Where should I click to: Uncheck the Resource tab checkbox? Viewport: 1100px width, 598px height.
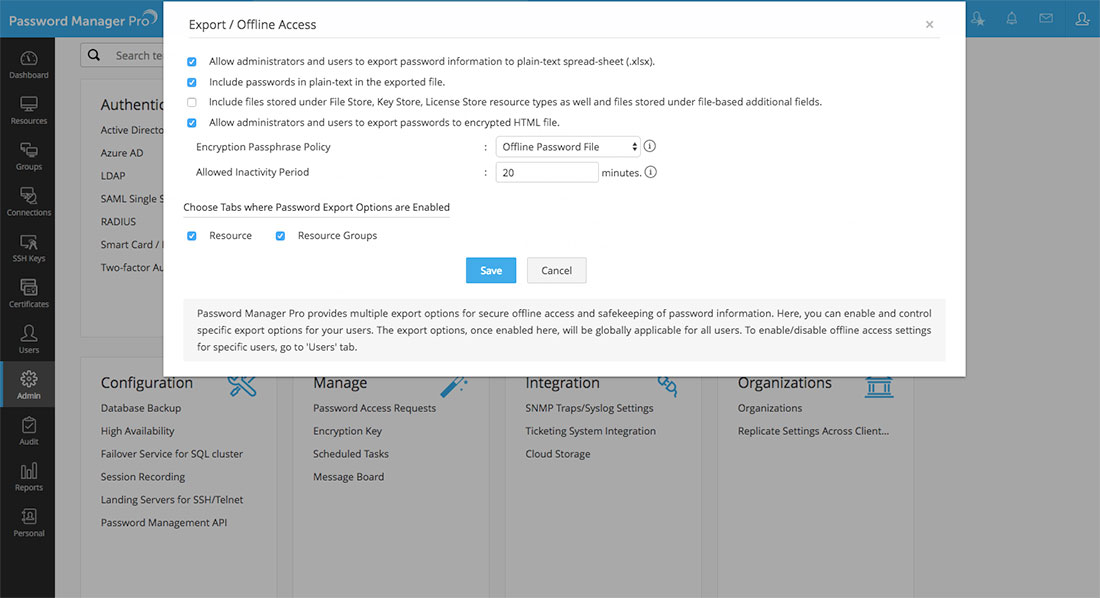tap(192, 236)
